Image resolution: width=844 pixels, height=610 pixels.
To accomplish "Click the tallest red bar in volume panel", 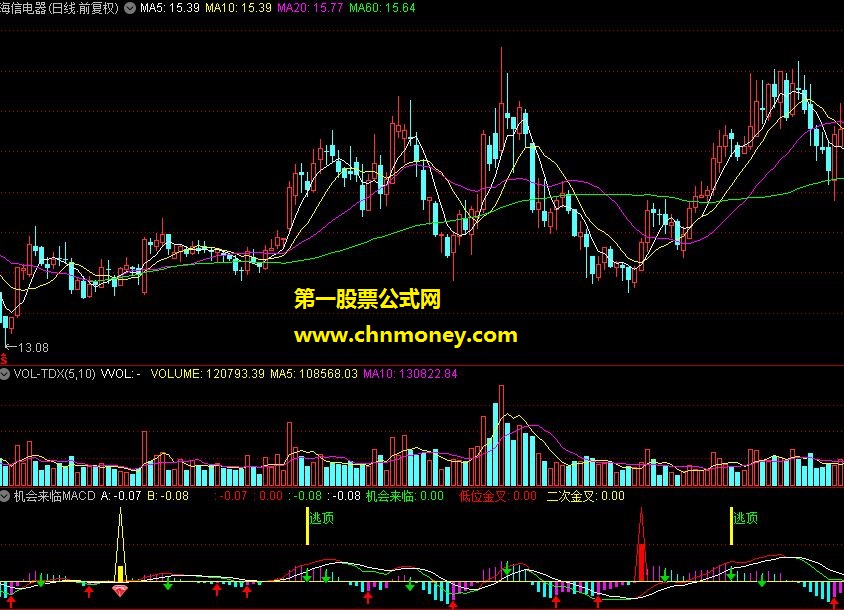I will coord(502,436).
